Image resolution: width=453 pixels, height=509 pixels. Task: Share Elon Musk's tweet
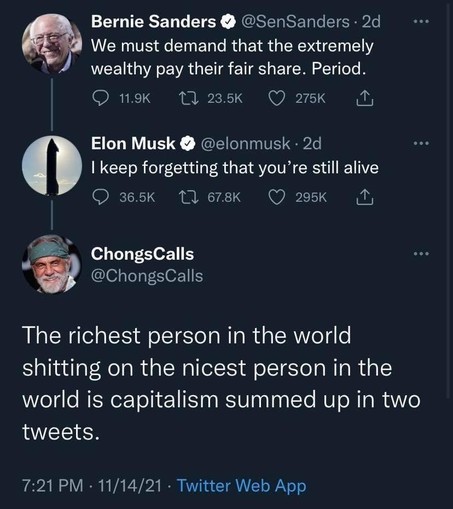click(x=365, y=197)
